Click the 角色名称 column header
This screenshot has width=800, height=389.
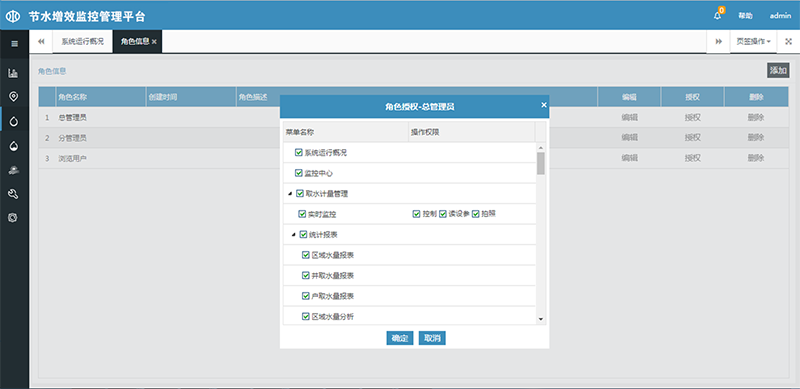click(x=101, y=96)
